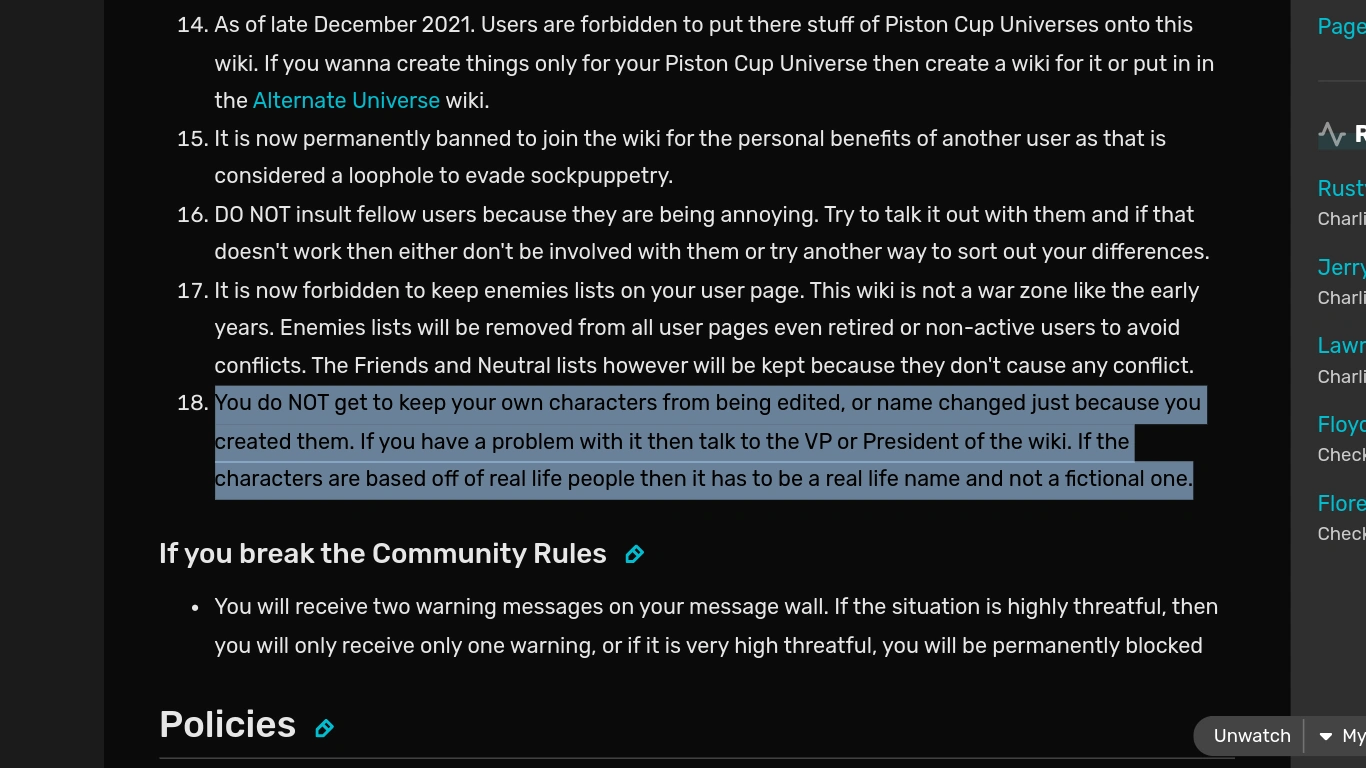1366x768 pixels.
Task: Open the My Tools dropdown arrow near Unwatch
Action: (x=1325, y=735)
